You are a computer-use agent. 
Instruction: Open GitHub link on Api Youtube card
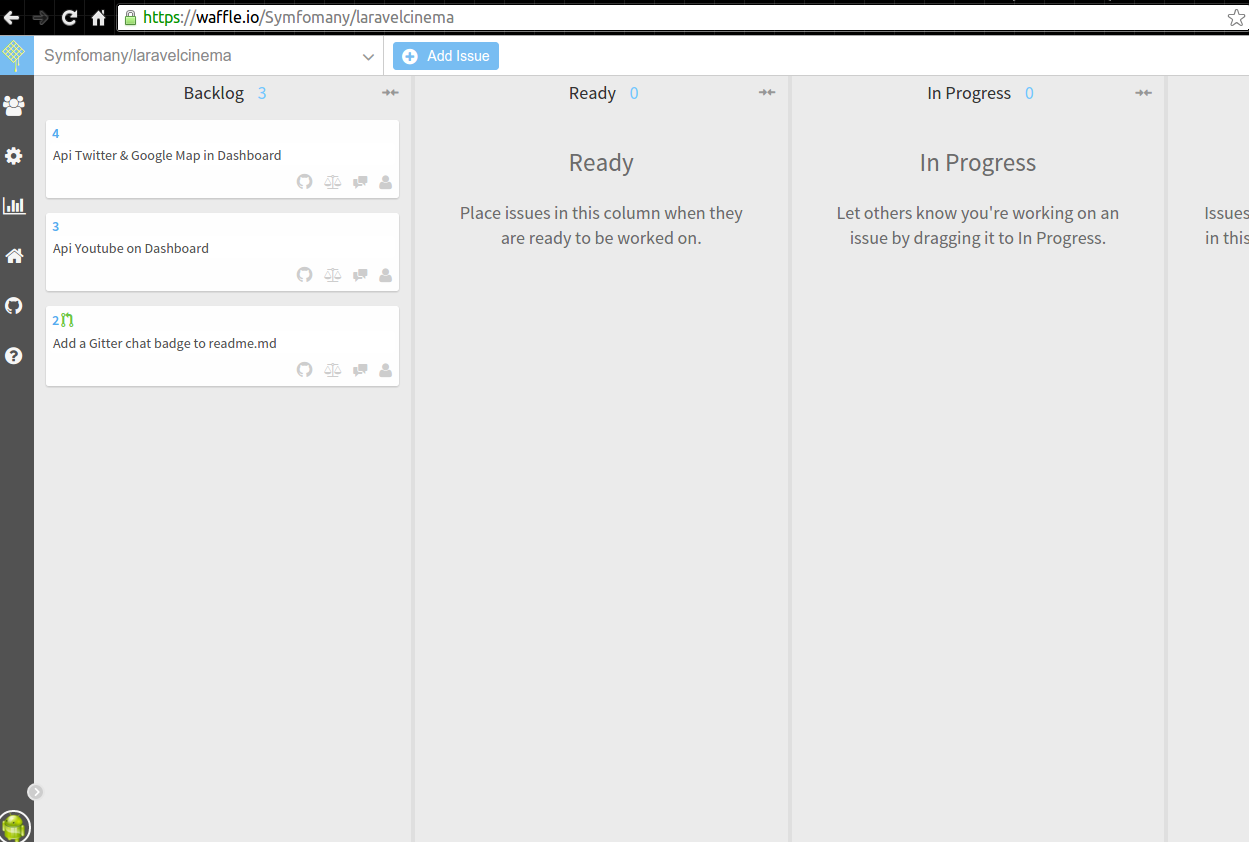[x=305, y=275]
